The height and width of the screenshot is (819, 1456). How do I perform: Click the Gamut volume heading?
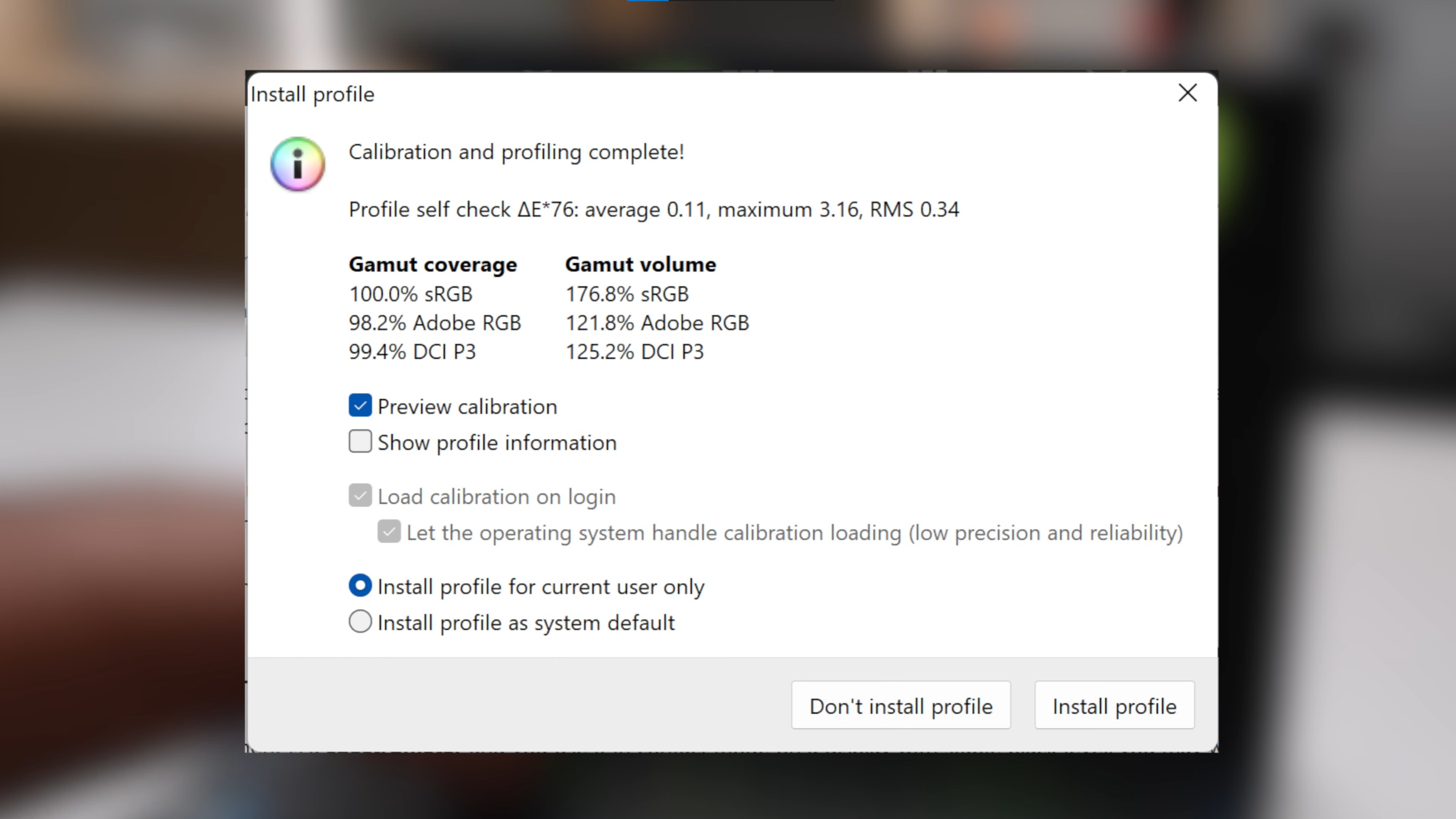click(x=640, y=264)
